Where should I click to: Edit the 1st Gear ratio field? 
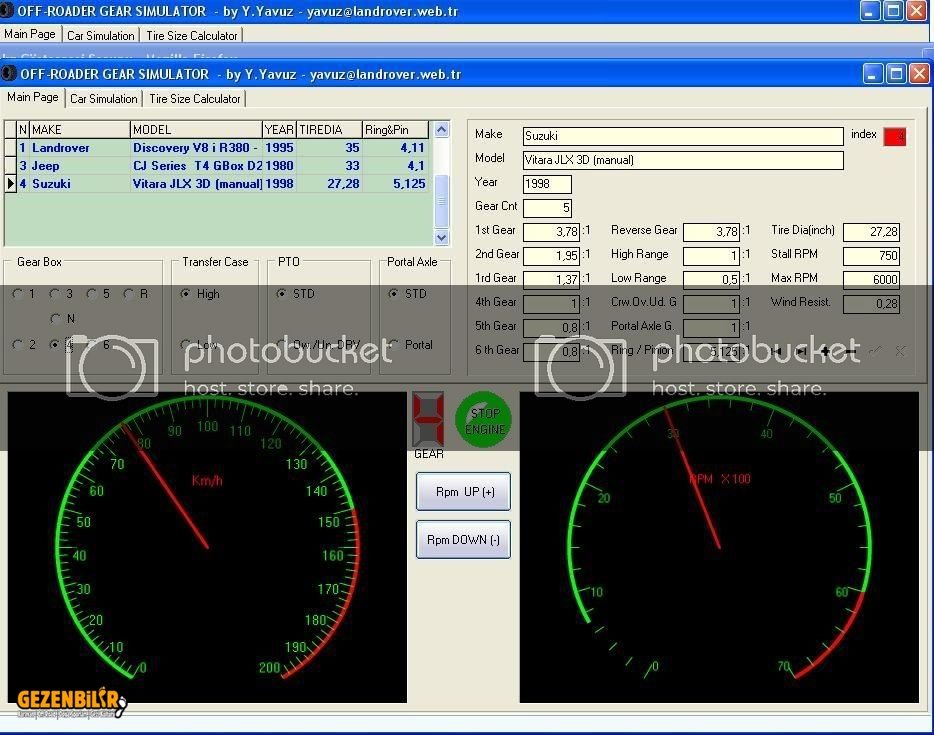[552, 232]
